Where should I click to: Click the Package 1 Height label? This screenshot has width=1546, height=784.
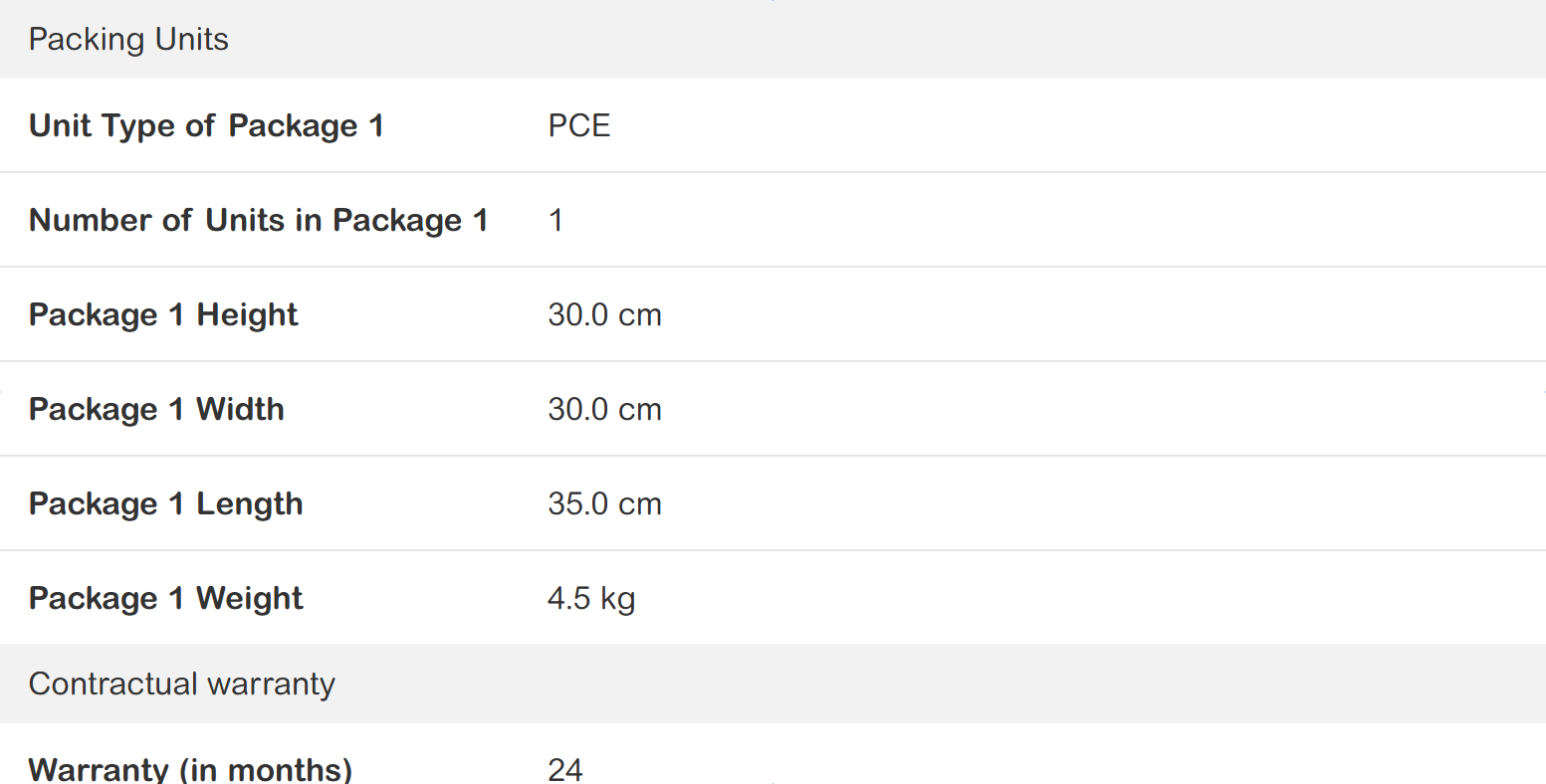(163, 314)
